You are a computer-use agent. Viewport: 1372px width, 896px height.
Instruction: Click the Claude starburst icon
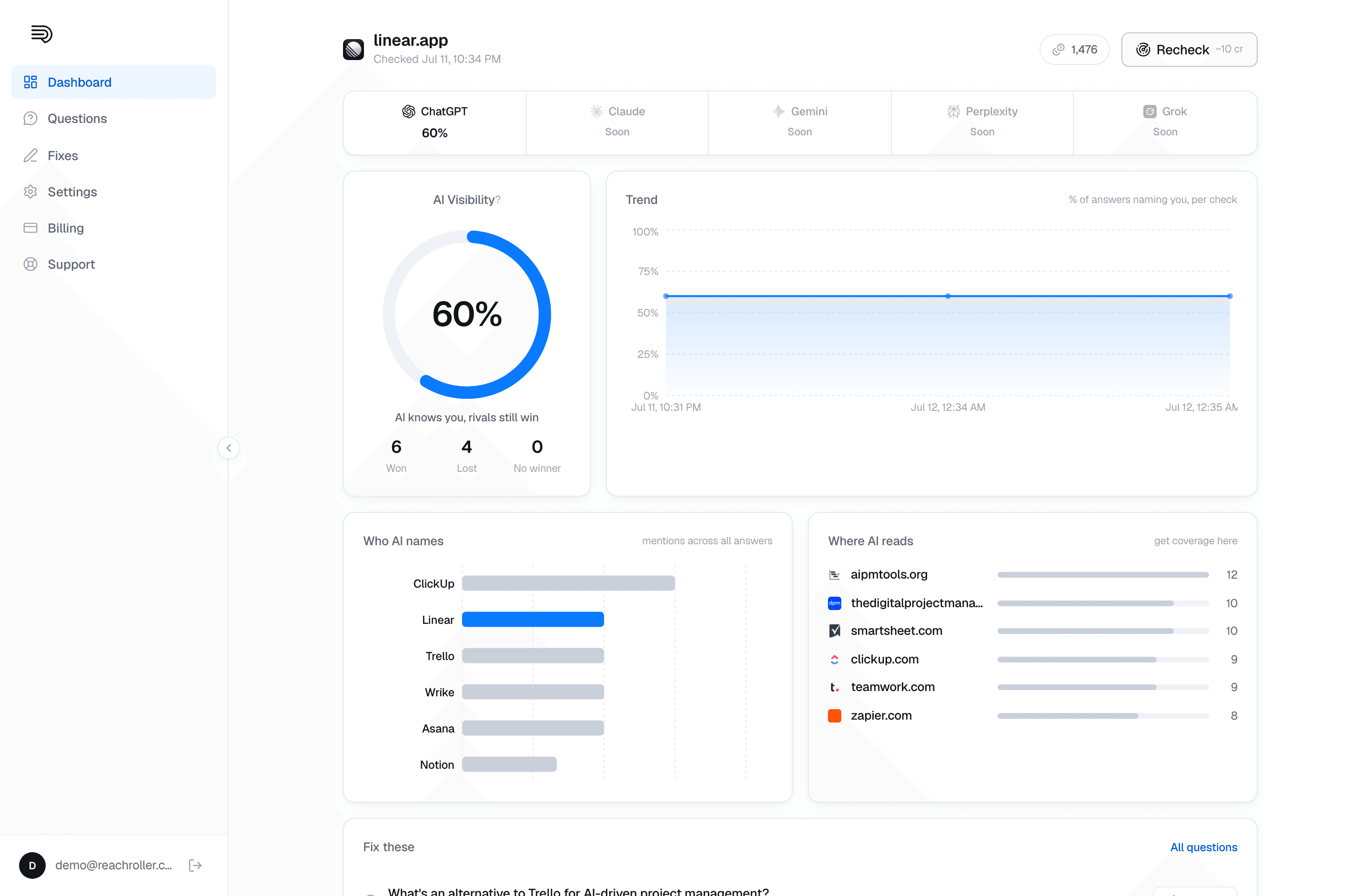[596, 111]
